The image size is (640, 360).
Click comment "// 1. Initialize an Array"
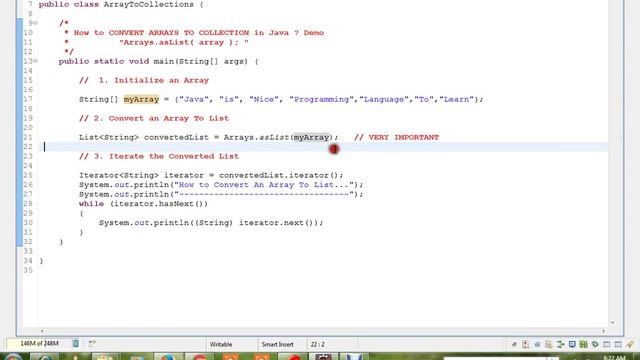pos(144,80)
